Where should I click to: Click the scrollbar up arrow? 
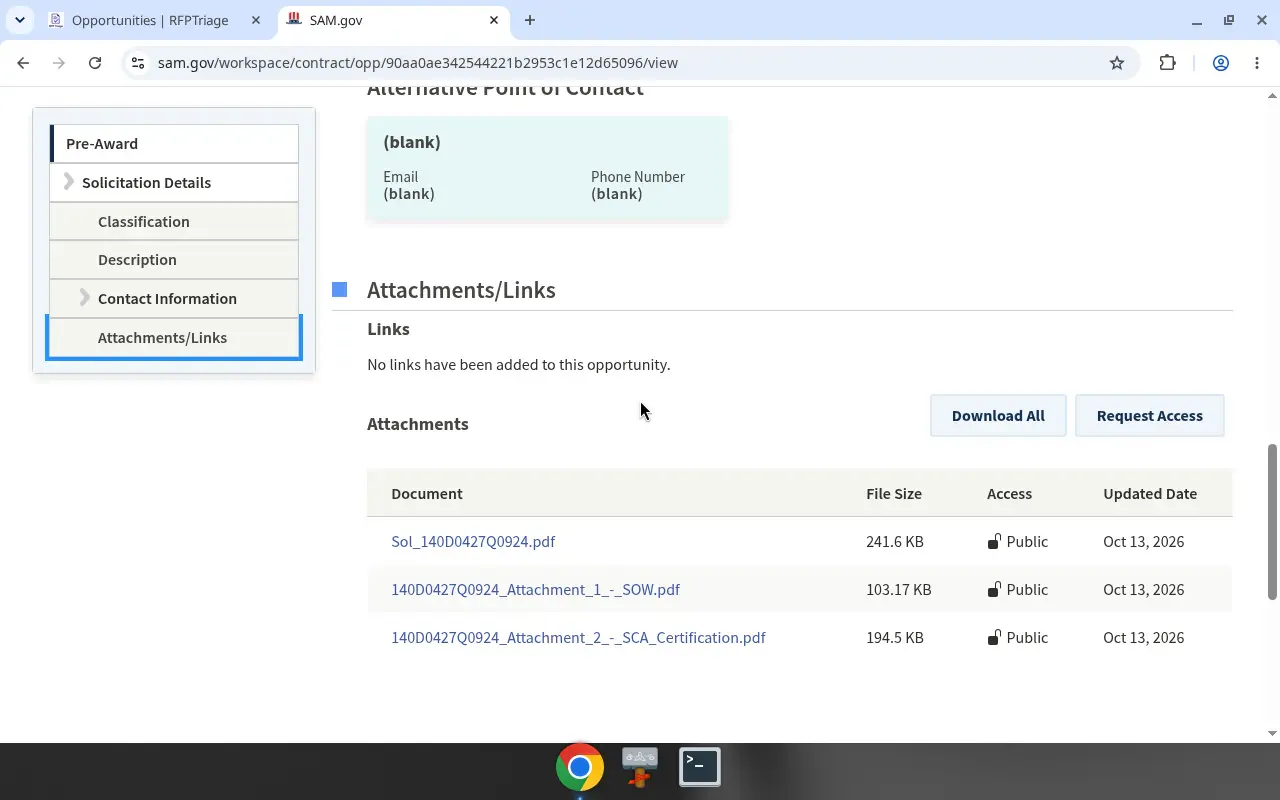tap(1272, 96)
